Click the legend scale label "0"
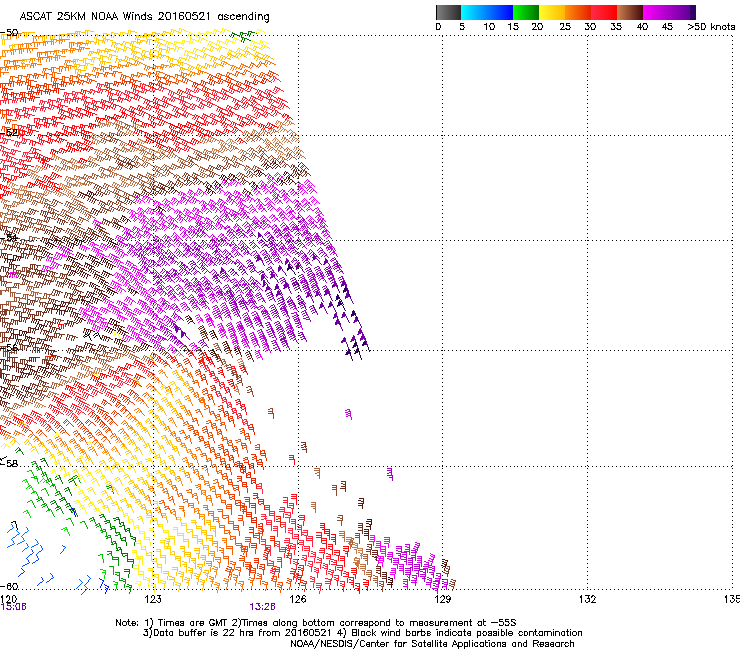Image resolution: width=740 pixels, height=650 pixels. pos(438,27)
